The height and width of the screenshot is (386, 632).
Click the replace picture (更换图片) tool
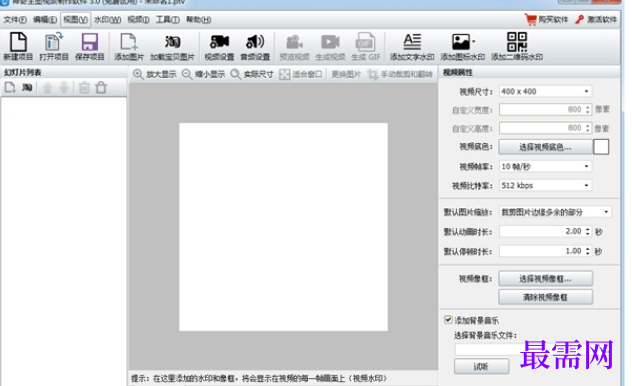coord(346,74)
